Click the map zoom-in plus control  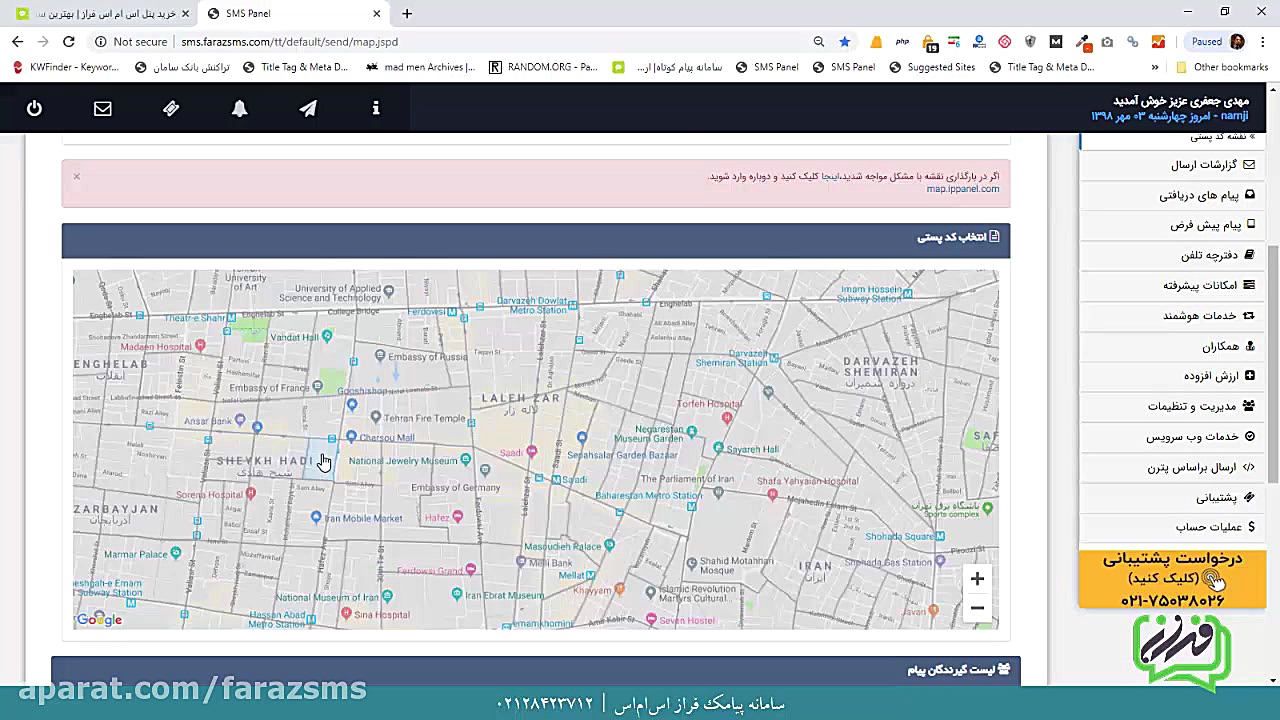coord(977,578)
